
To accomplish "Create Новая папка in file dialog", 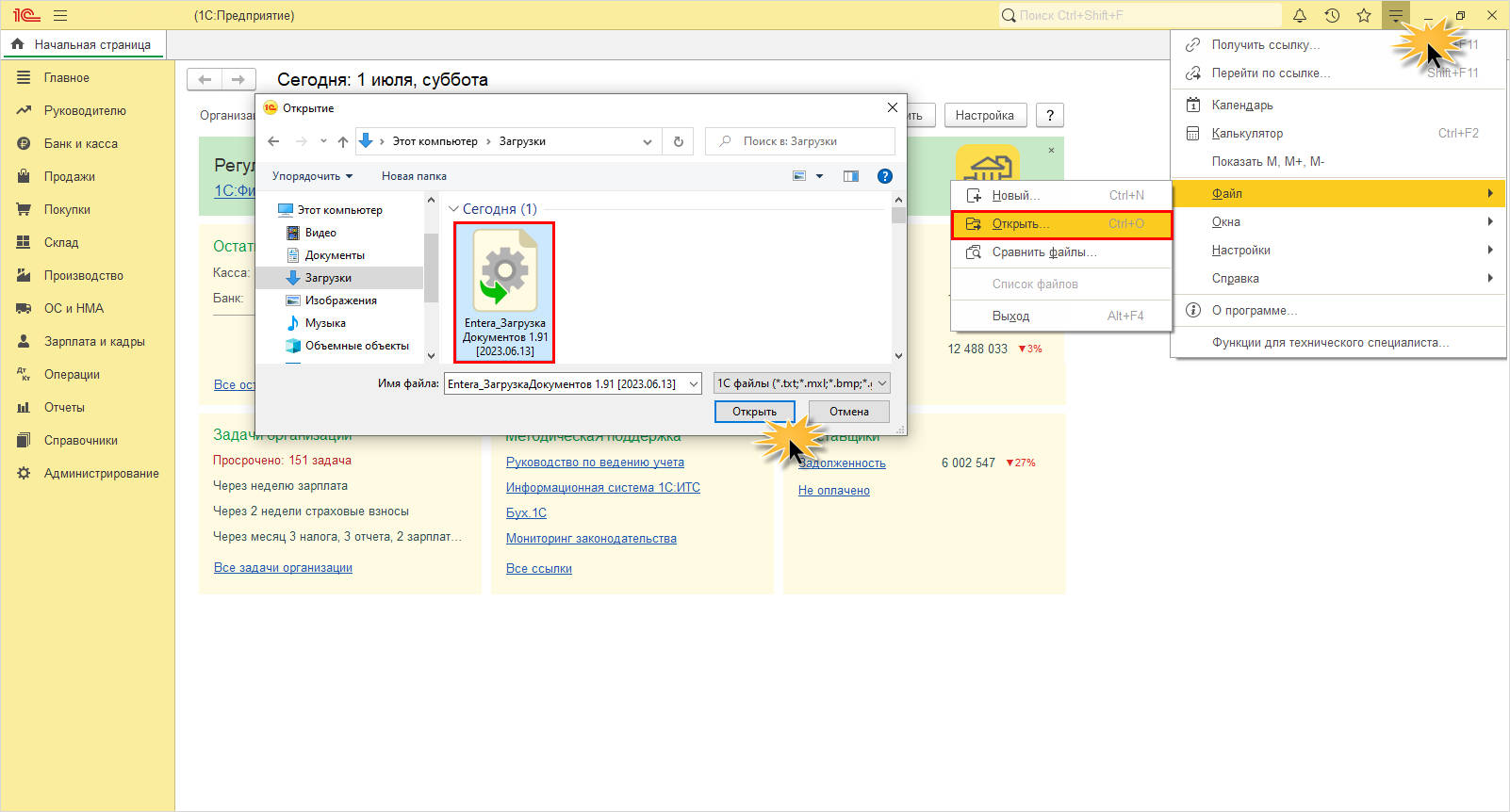I will (x=414, y=176).
